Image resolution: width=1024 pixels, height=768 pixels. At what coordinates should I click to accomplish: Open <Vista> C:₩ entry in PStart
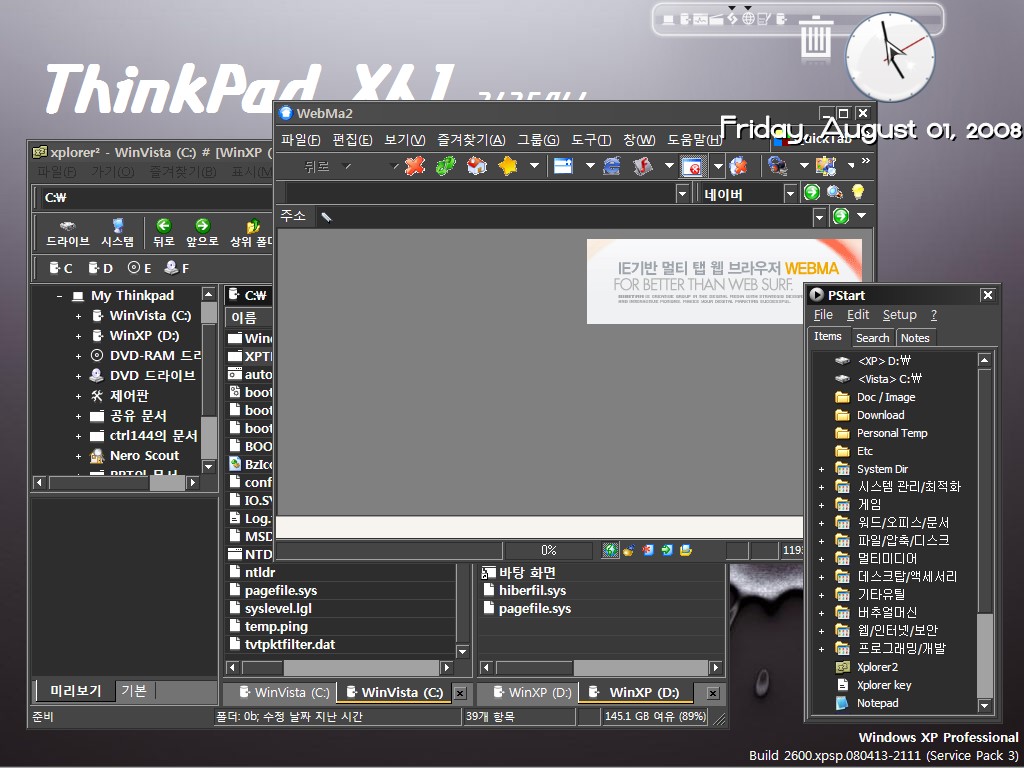click(x=880, y=379)
